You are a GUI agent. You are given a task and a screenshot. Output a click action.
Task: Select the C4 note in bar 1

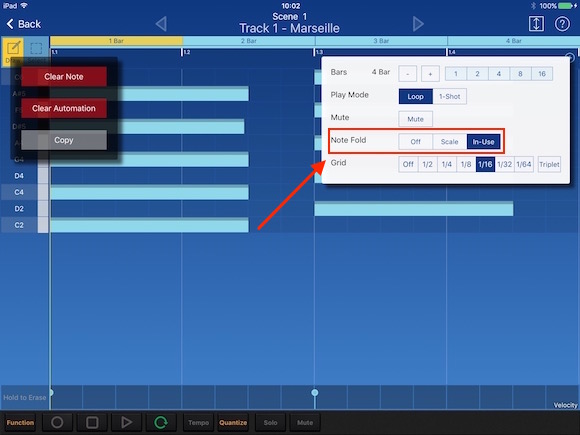pos(149,192)
